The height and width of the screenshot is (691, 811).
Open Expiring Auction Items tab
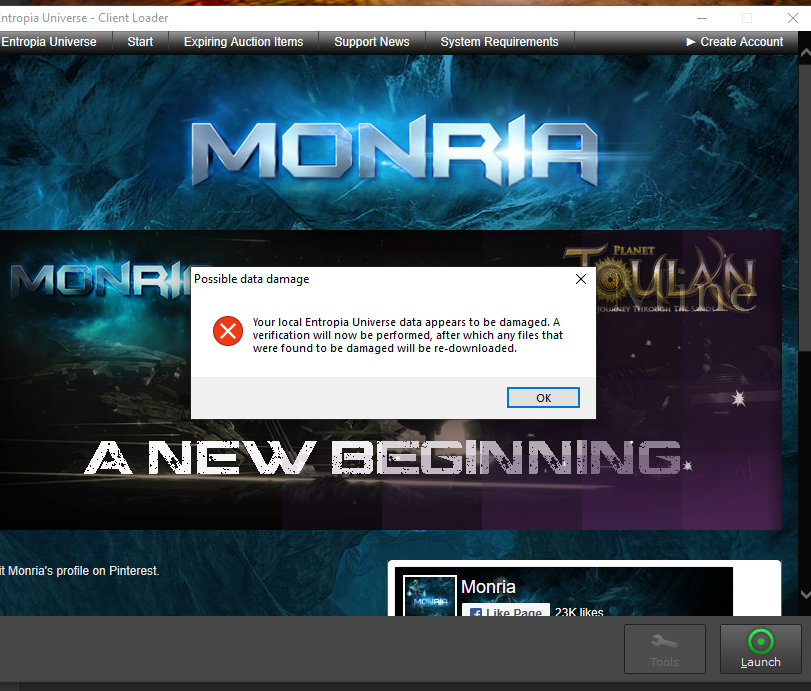pyautogui.click(x=244, y=42)
